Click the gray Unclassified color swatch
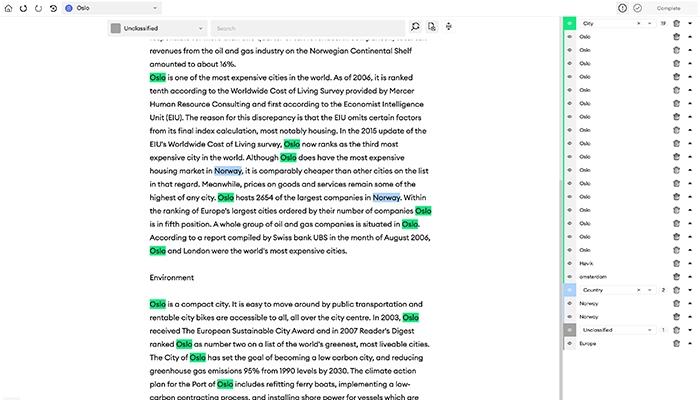 [116, 28]
